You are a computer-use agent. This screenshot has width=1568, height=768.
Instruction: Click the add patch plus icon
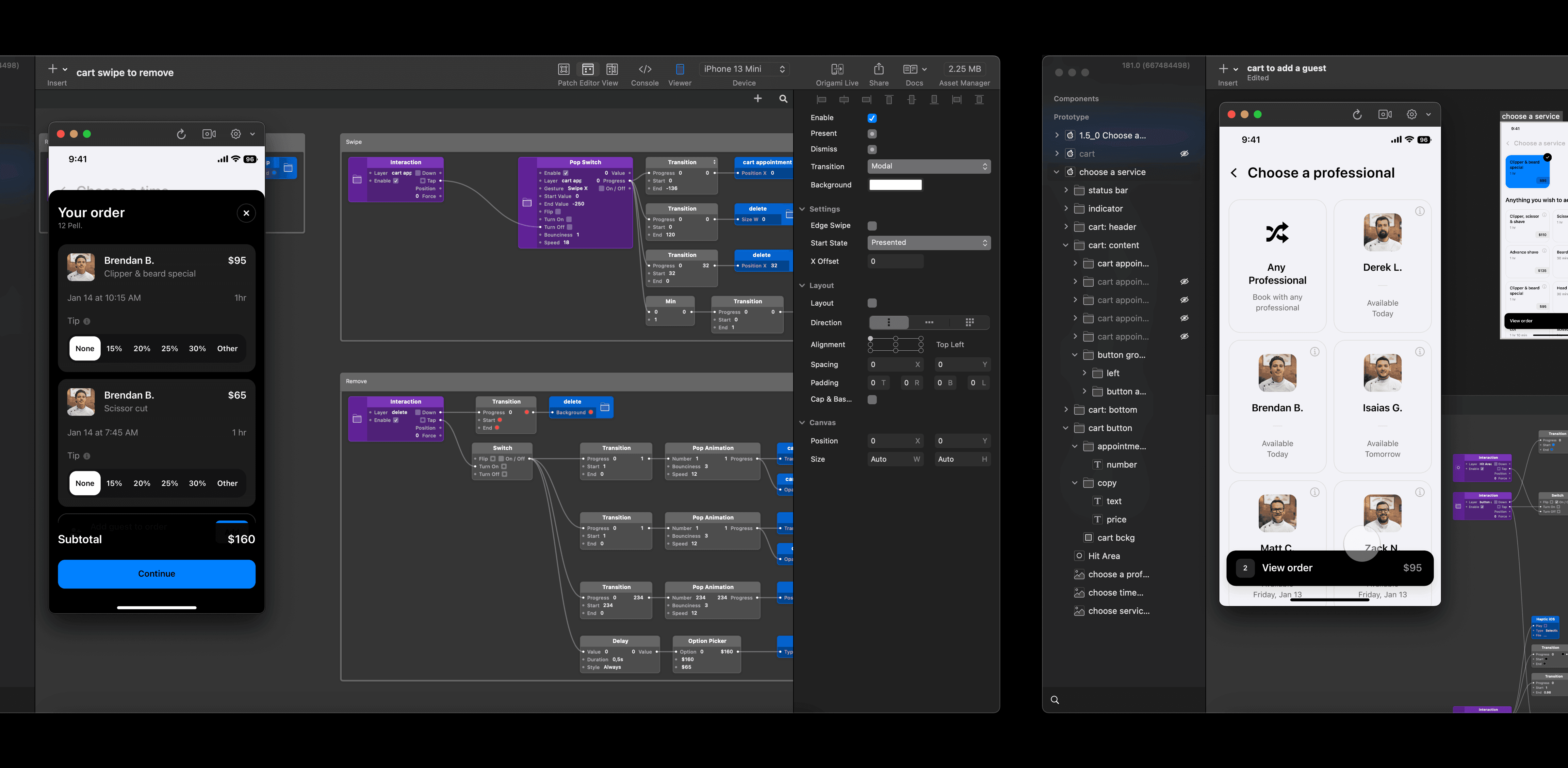pos(757,99)
